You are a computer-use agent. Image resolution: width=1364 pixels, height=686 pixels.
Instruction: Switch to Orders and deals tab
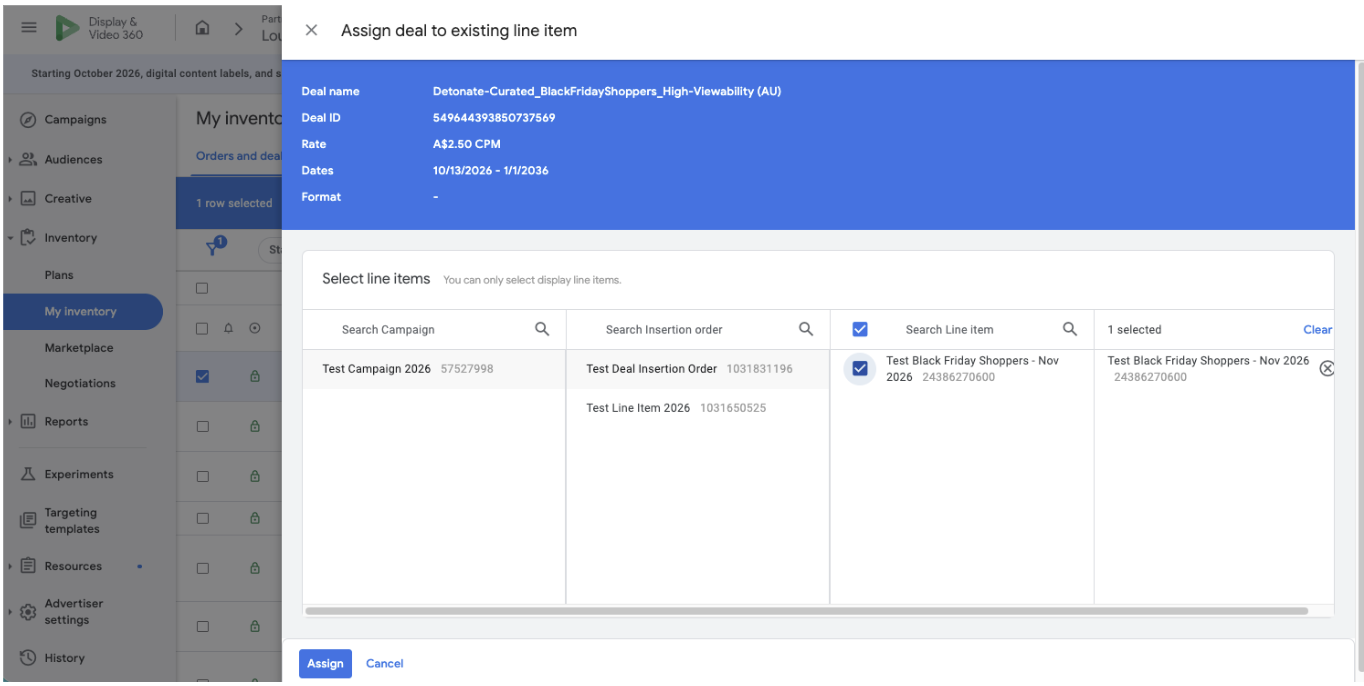238,156
